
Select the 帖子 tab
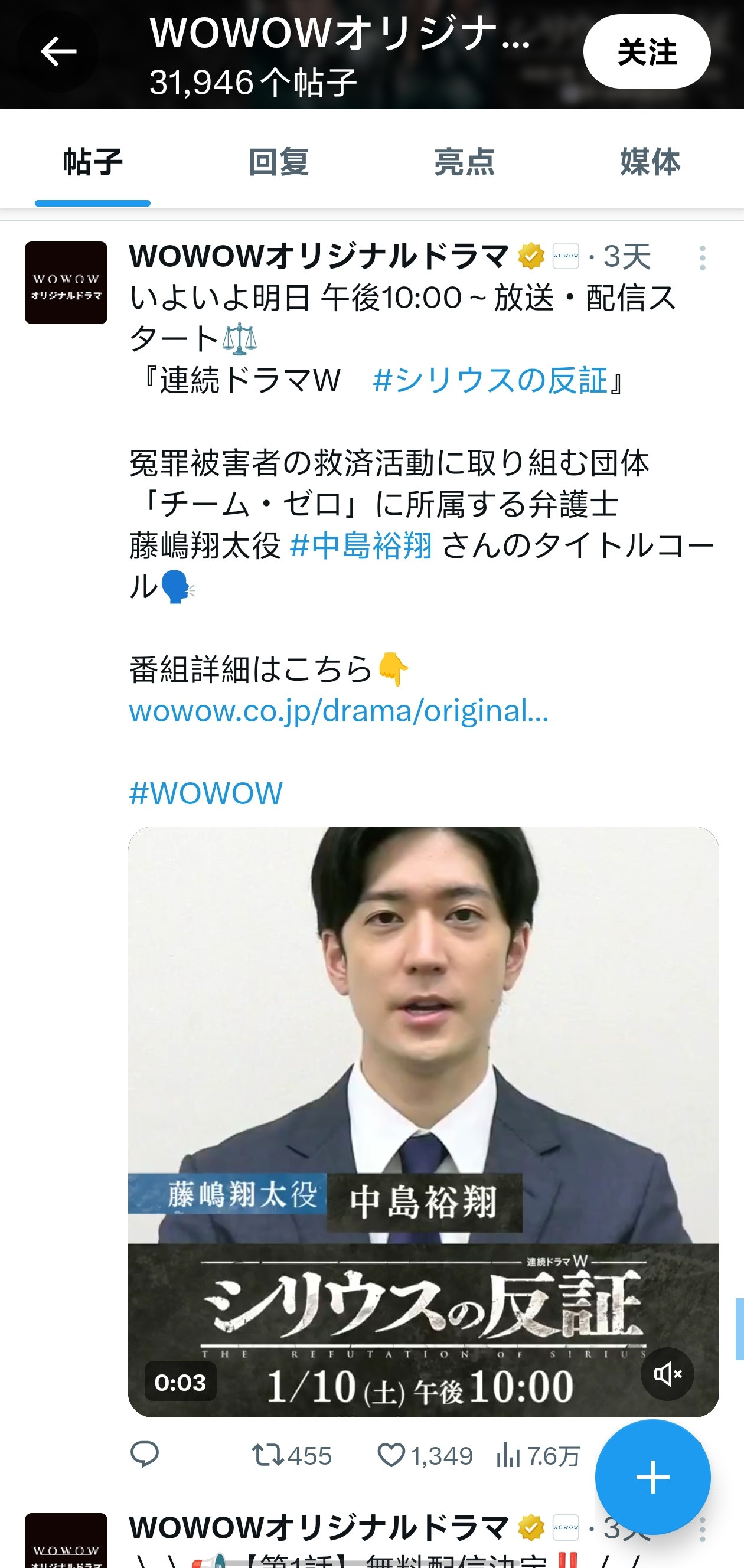tap(93, 162)
